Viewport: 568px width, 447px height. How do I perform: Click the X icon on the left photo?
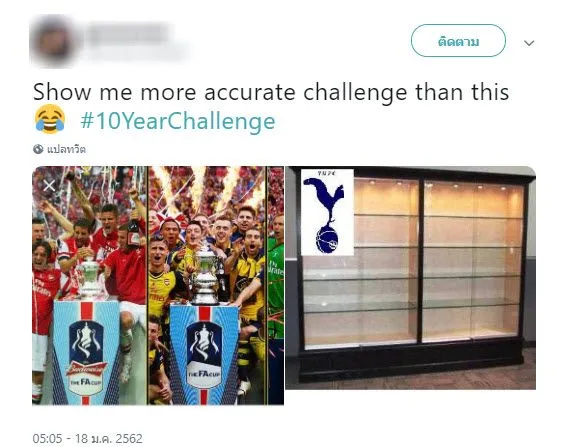tap(49, 185)
